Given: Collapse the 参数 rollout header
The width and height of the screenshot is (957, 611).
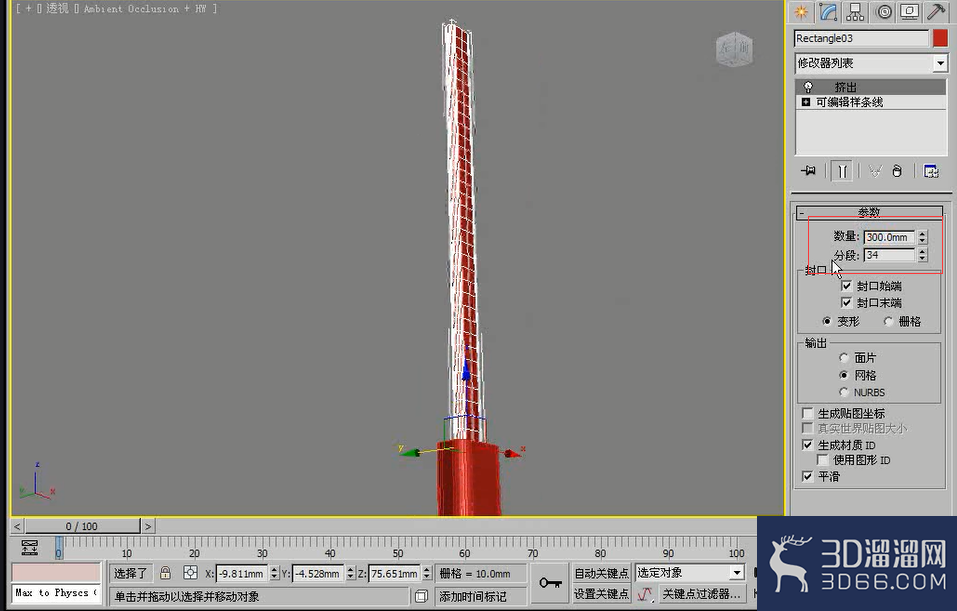Looking at the screenshot, I should point(869,212).
